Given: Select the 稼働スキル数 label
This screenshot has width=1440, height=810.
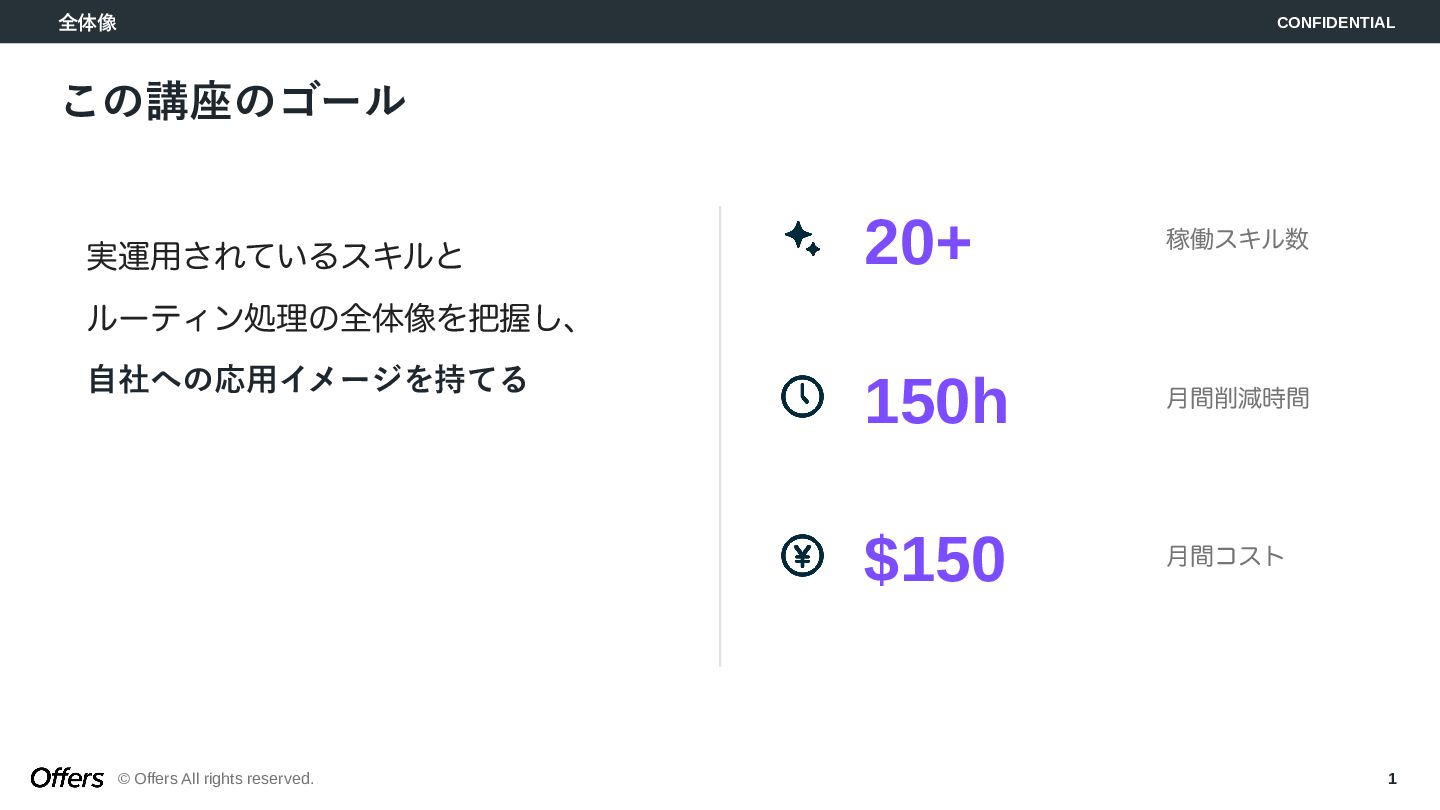Looking at the screenshot, I should click(x=1237, y=239).
